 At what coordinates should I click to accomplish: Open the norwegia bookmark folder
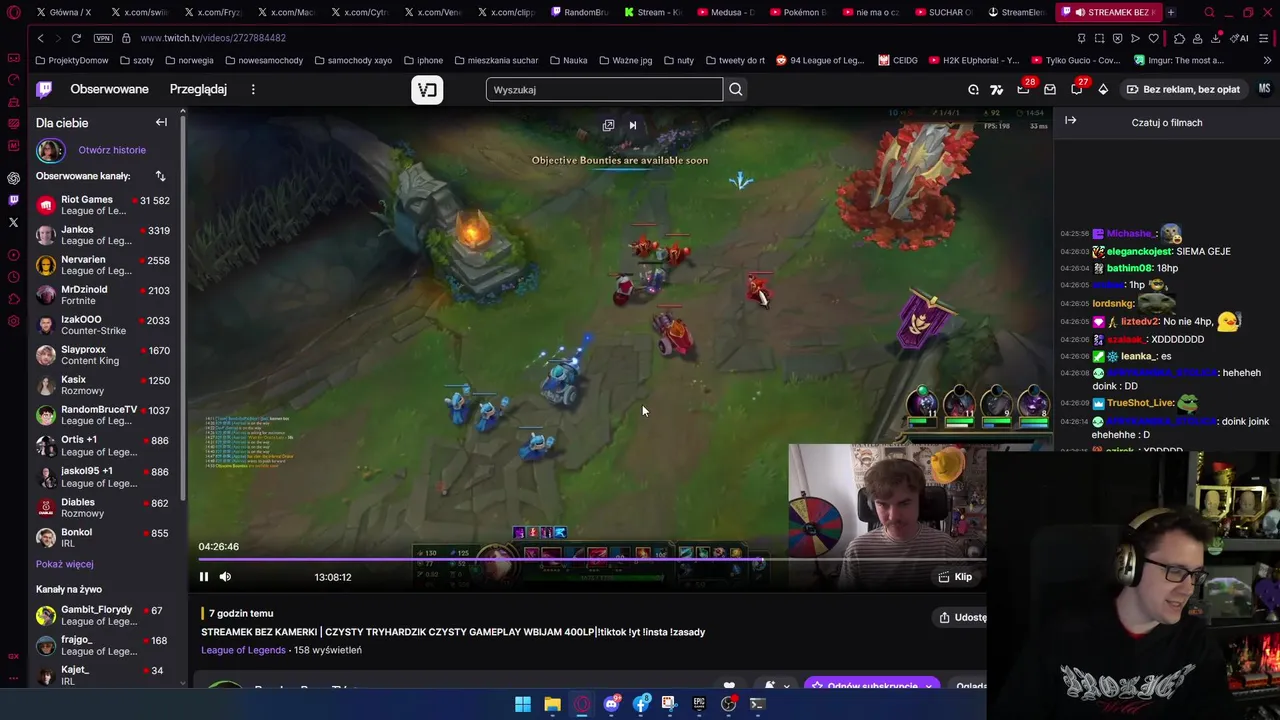[x=189, y=60]
